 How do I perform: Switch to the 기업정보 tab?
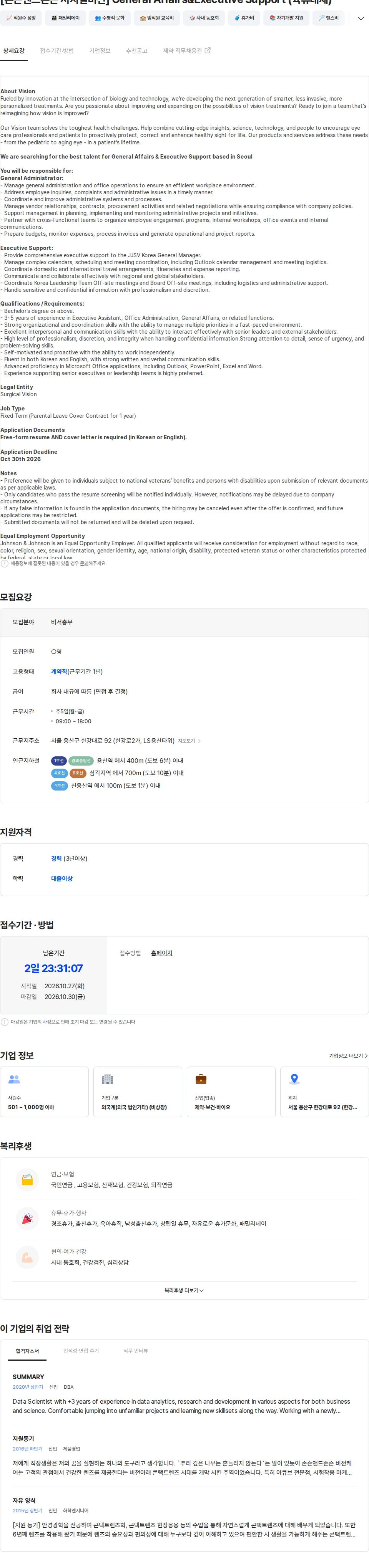click(x=100, y=51)
